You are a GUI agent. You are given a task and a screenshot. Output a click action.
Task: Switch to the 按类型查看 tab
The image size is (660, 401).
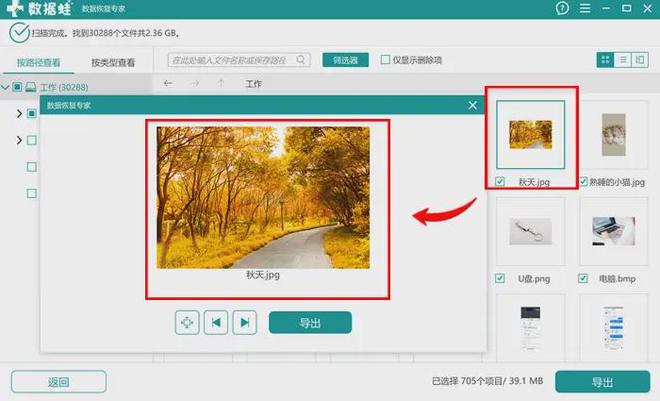click(x=113, y=63)
